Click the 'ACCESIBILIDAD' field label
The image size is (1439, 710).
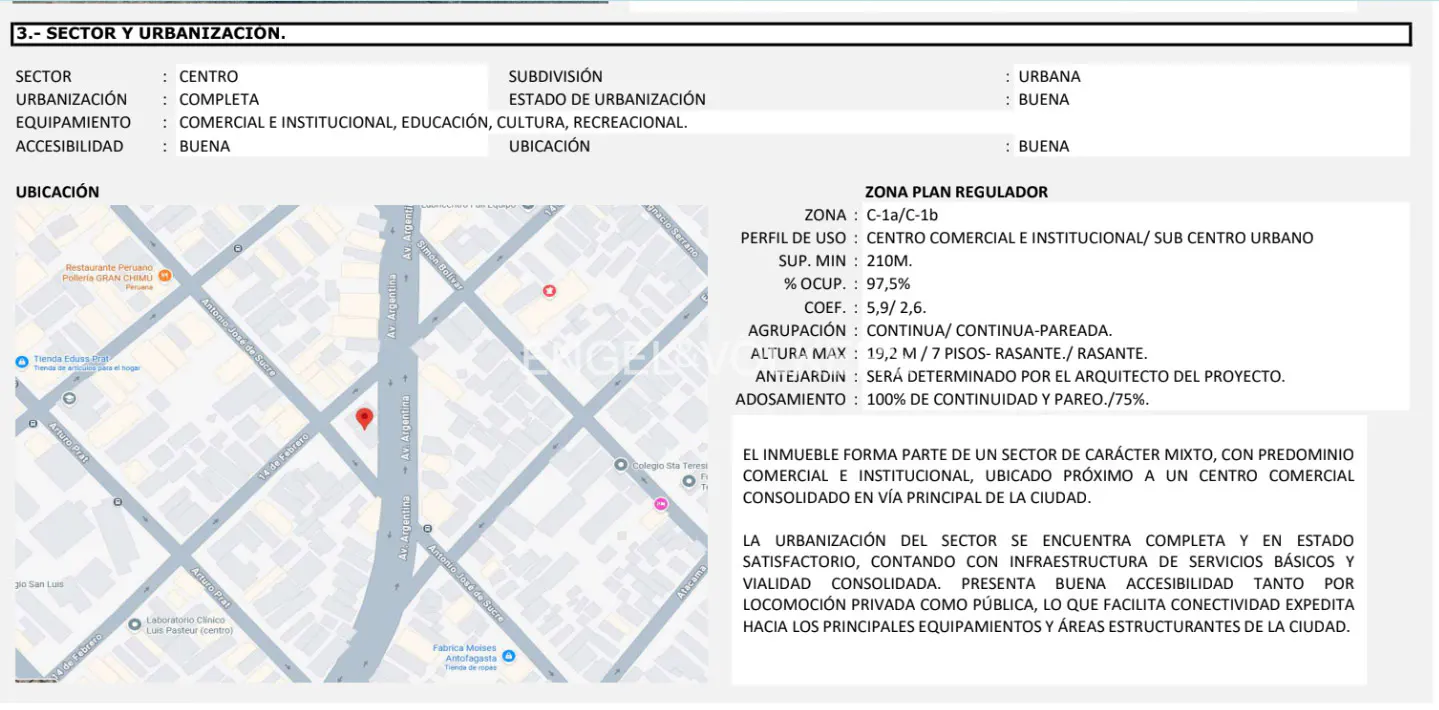(x=69, y=146)
